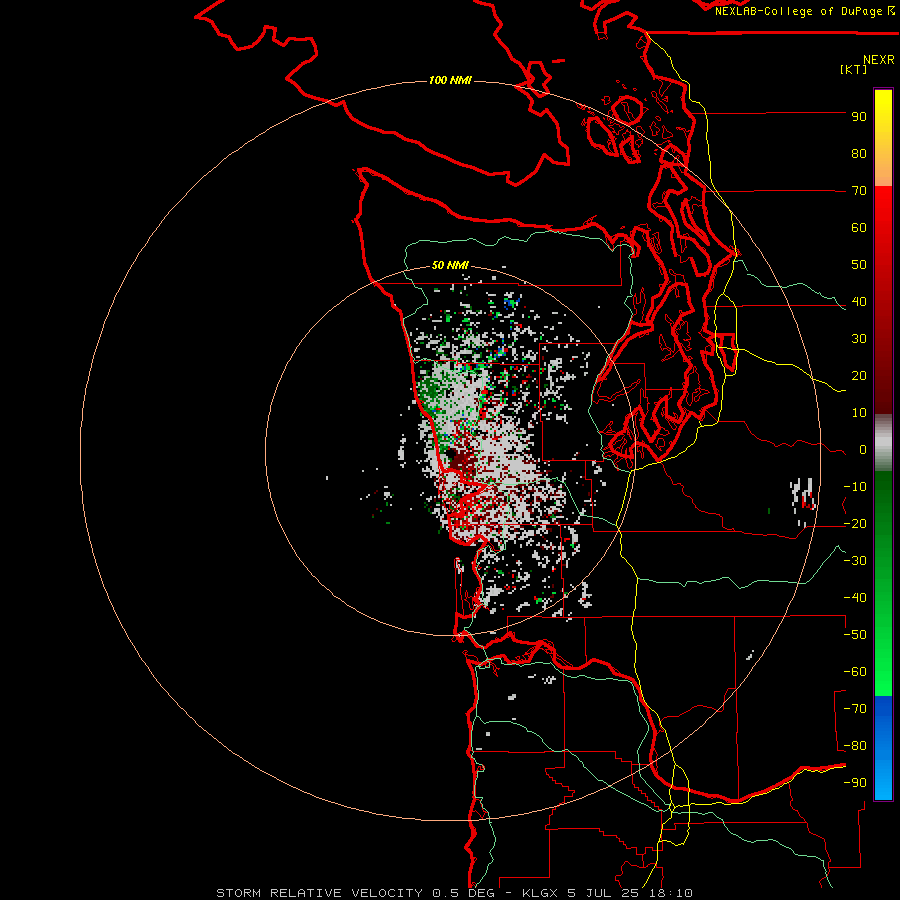This screenshot has width=900, height=900.
Task: Click the positive 90 velocity scale label
Action: coord(859,117)
